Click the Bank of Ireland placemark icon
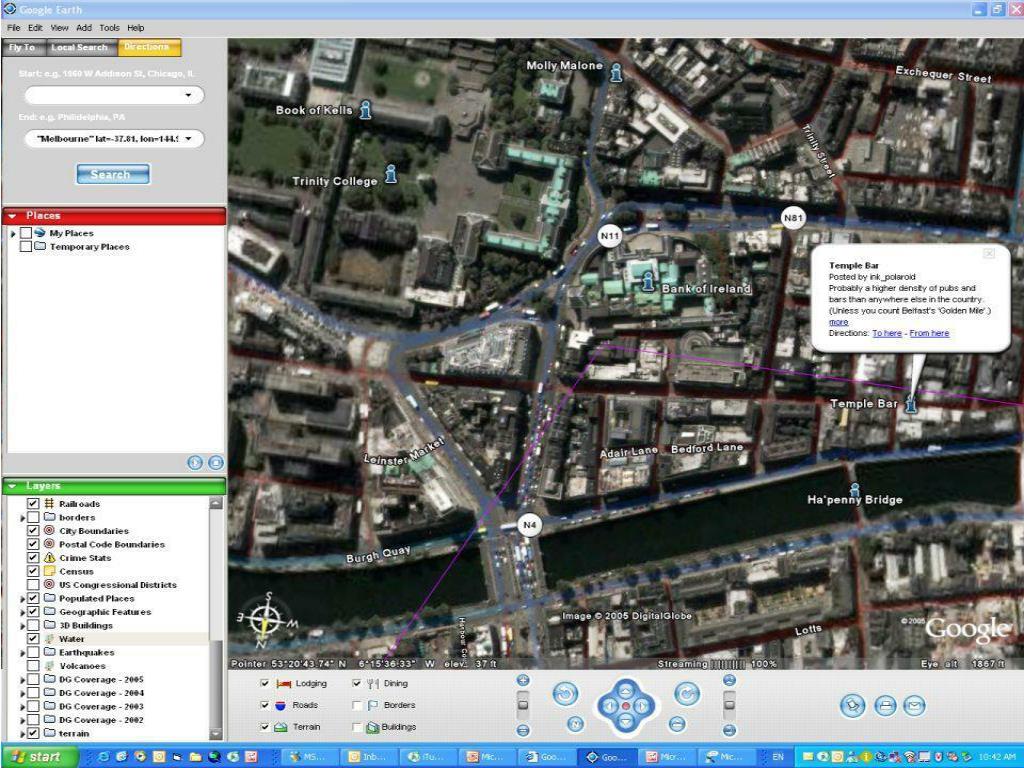This screenshot has width=1024, height=768. click(647, 281)
